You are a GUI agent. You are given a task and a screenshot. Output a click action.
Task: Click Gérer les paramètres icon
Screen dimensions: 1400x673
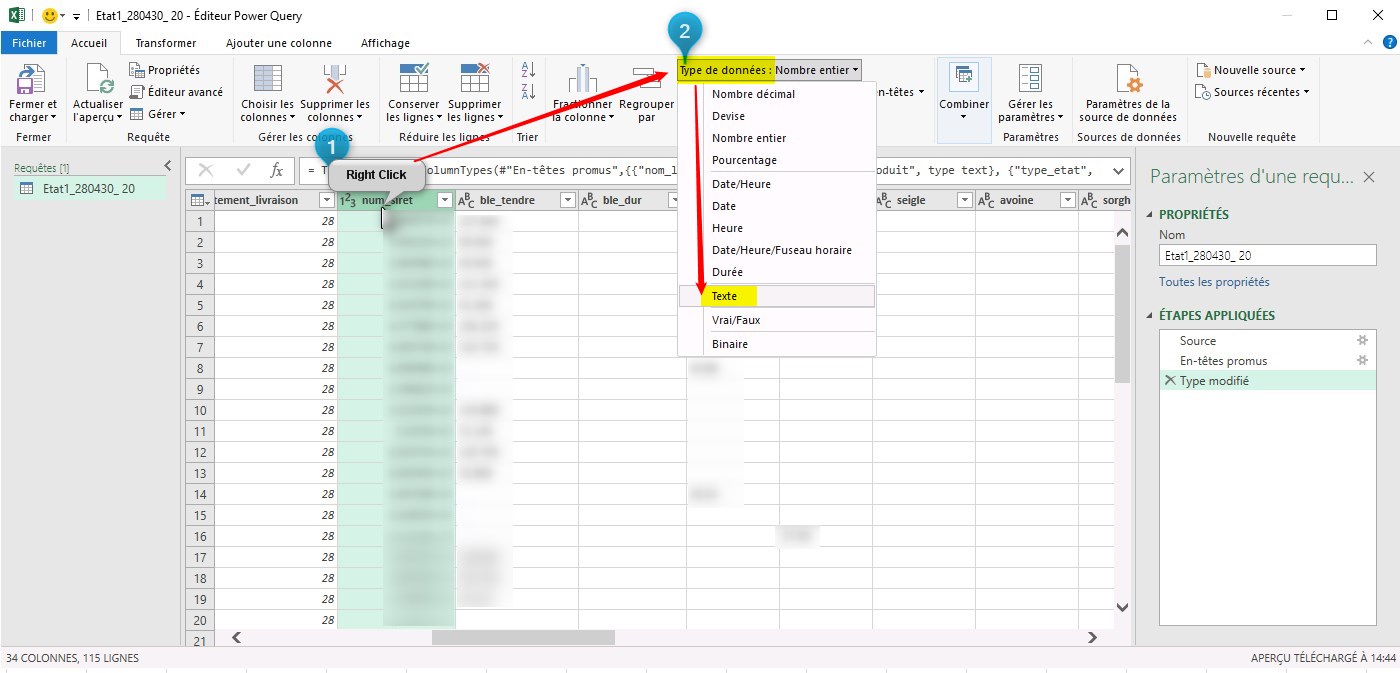tap(1030, 80)
